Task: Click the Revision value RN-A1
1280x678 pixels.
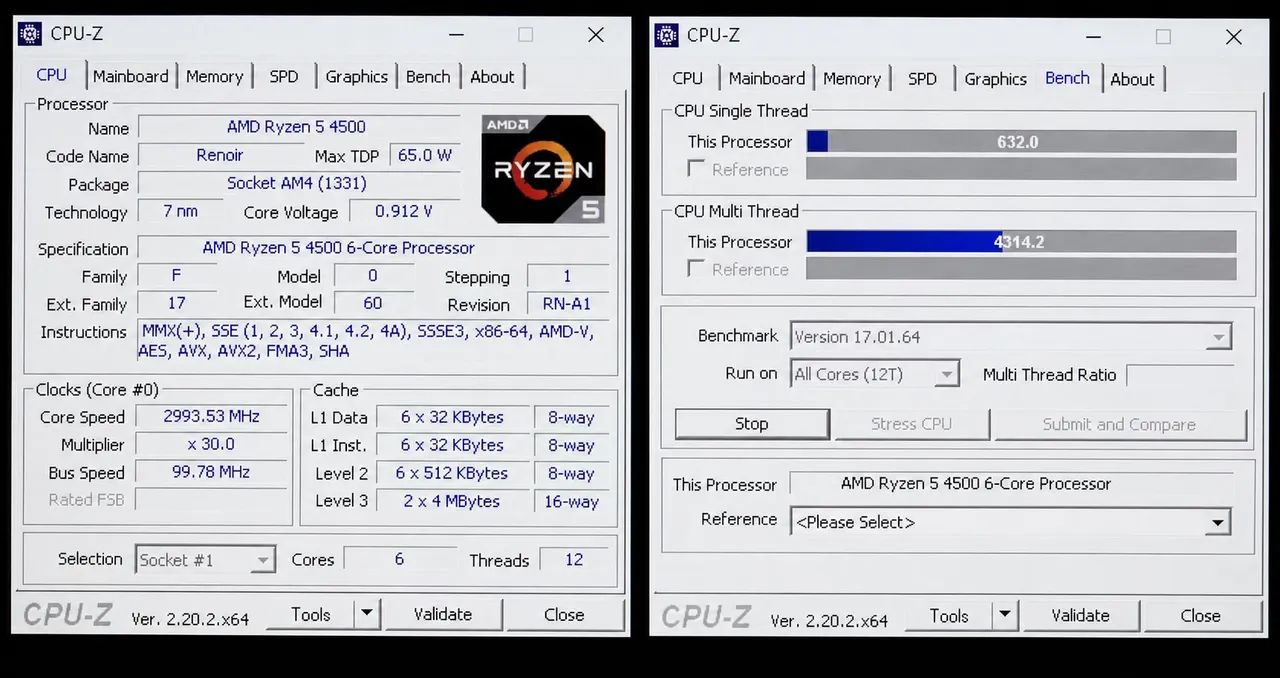Action: tap(567, 305)
